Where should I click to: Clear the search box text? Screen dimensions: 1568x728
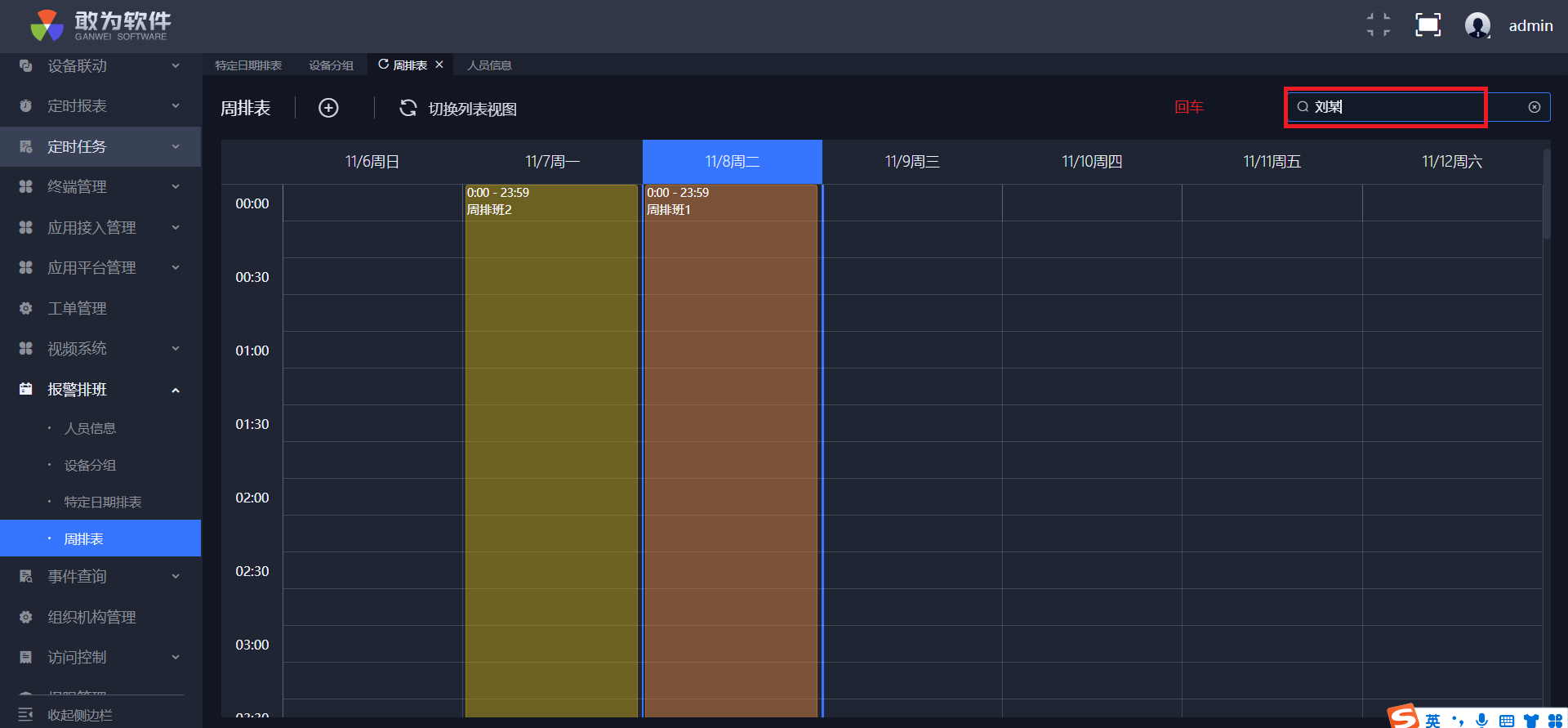(x=1534, y=107)
